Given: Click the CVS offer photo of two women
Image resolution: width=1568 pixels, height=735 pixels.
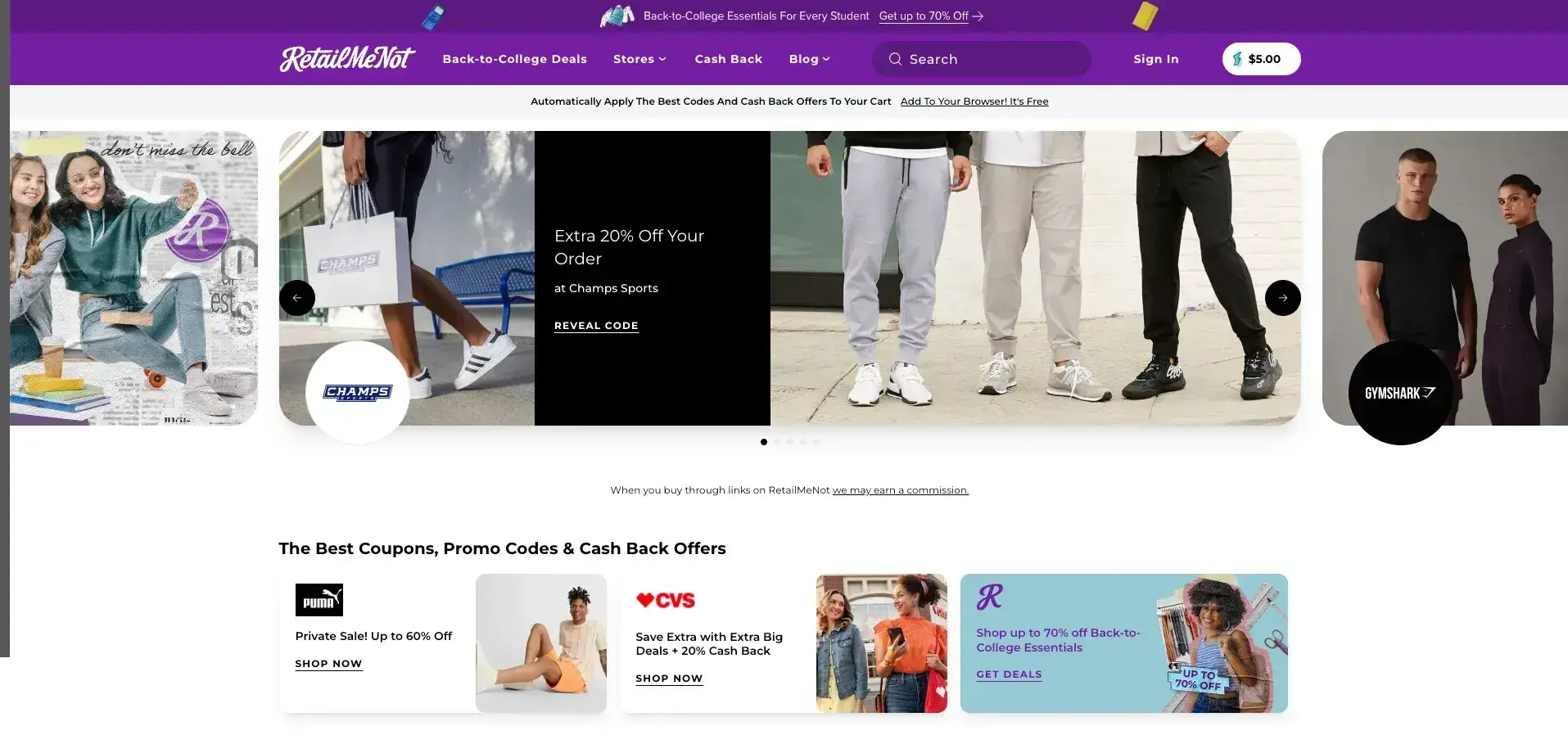Looking at the screenshot, I should coord(882,643).
